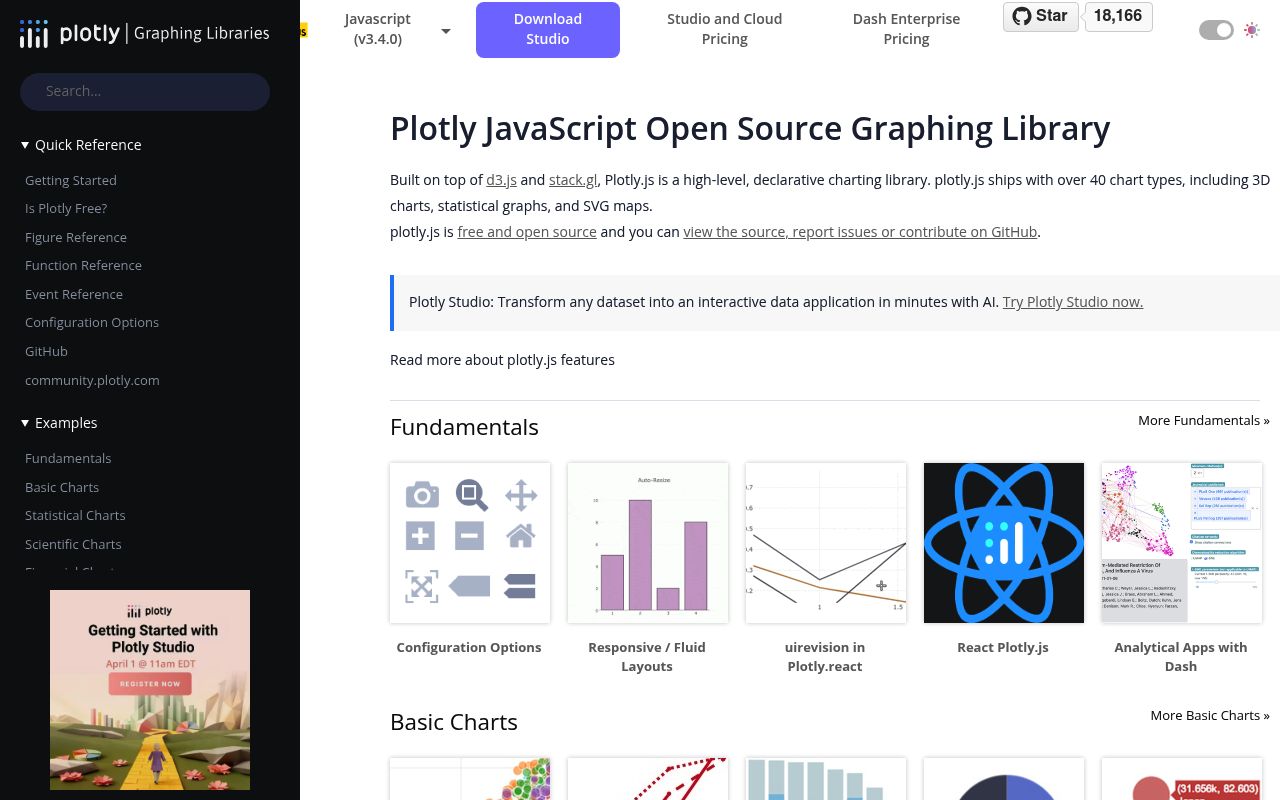Click More Basic Charts link

[1210, 715]
